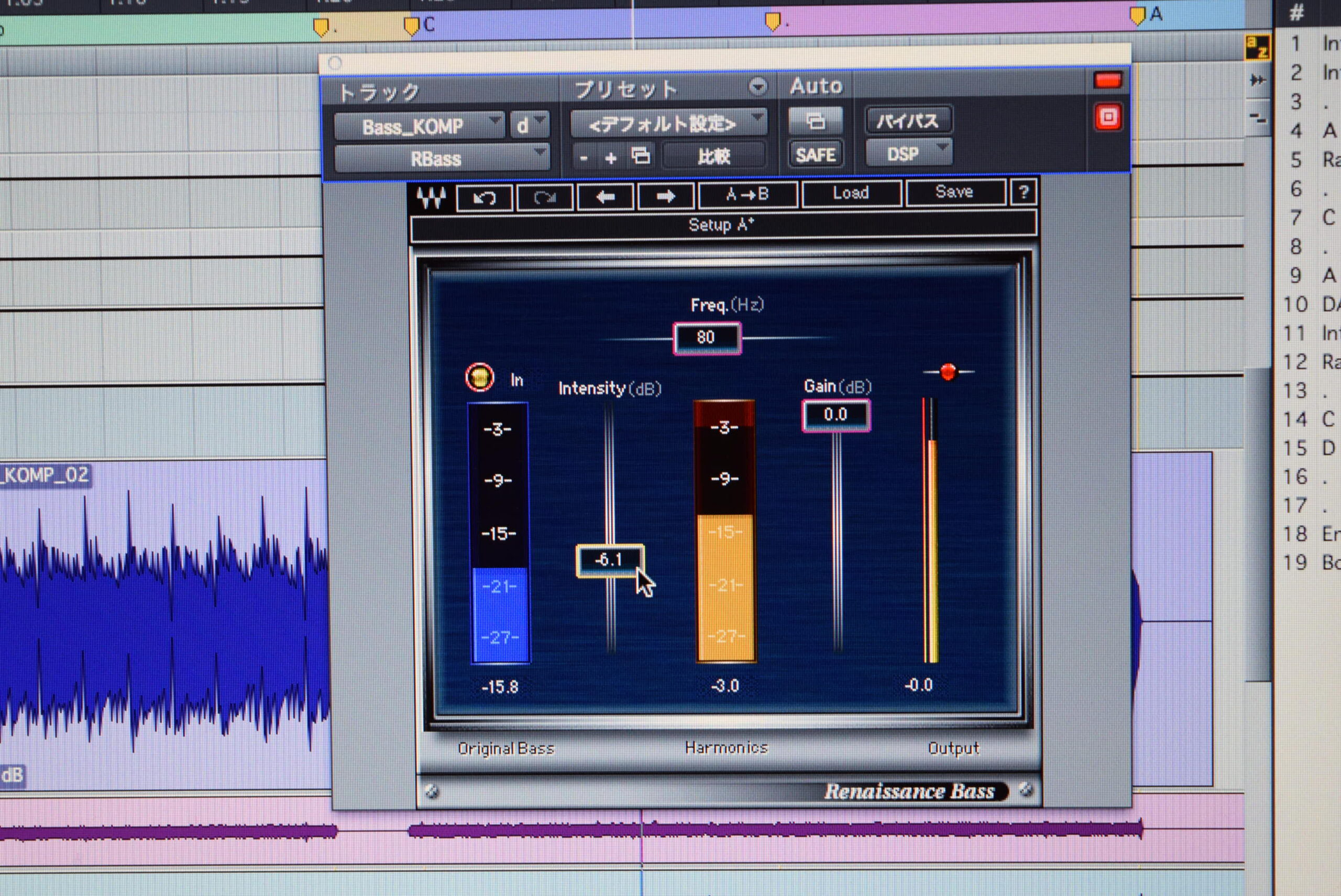
Task: Click the Harmonics peak value -3.0
Action: pos(725,685)
